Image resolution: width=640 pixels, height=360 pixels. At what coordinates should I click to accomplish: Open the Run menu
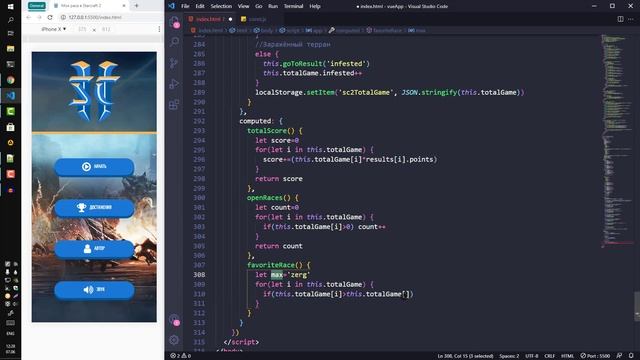click(x=273, y=6)
